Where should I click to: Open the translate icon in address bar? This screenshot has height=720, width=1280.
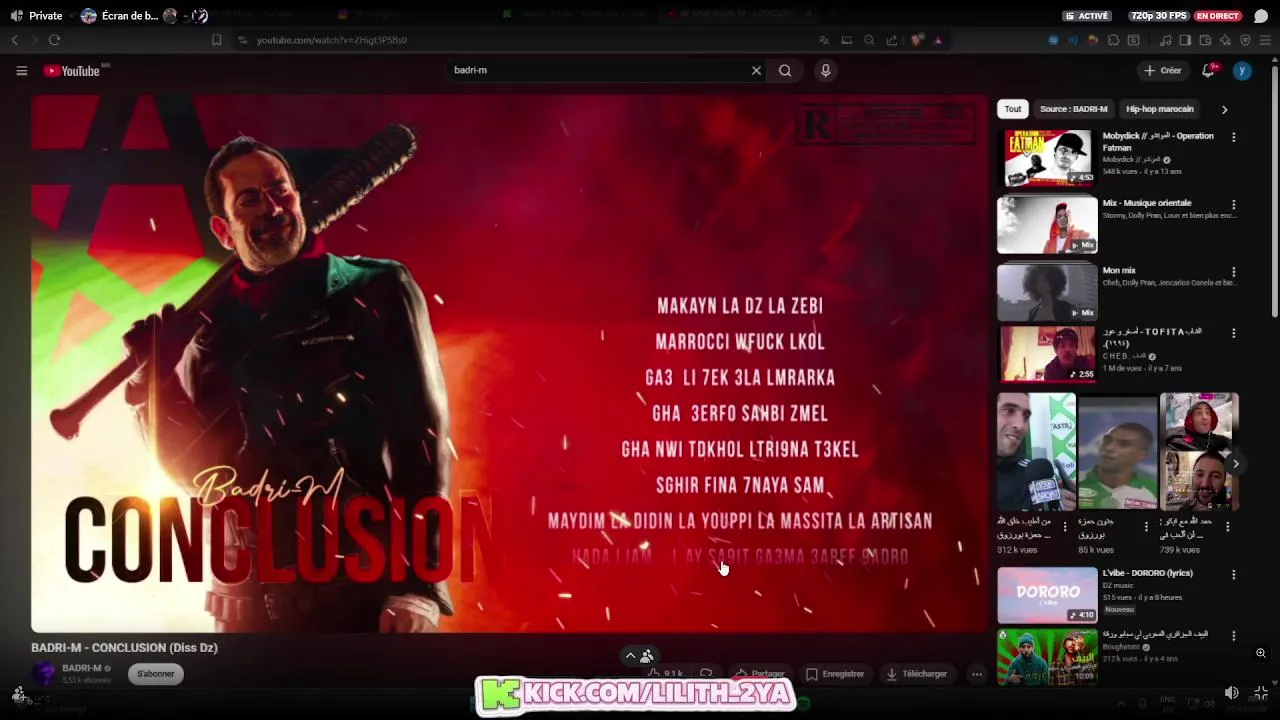[824, 40]
